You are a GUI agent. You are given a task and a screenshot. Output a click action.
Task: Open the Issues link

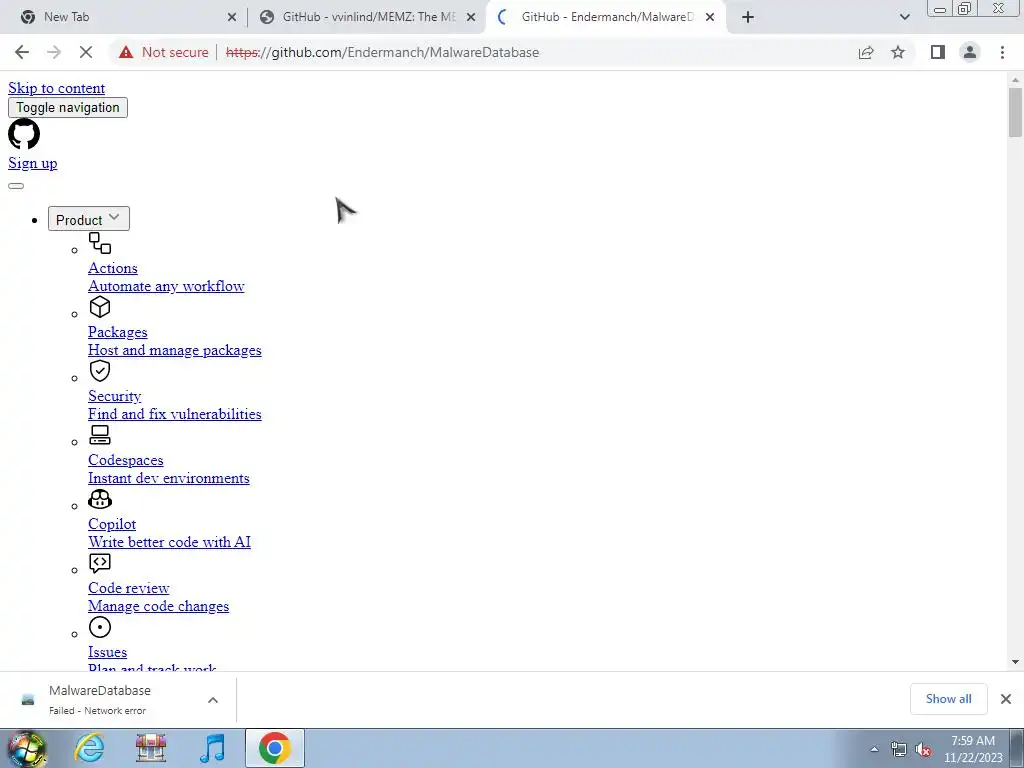click(x=107, y=652)
